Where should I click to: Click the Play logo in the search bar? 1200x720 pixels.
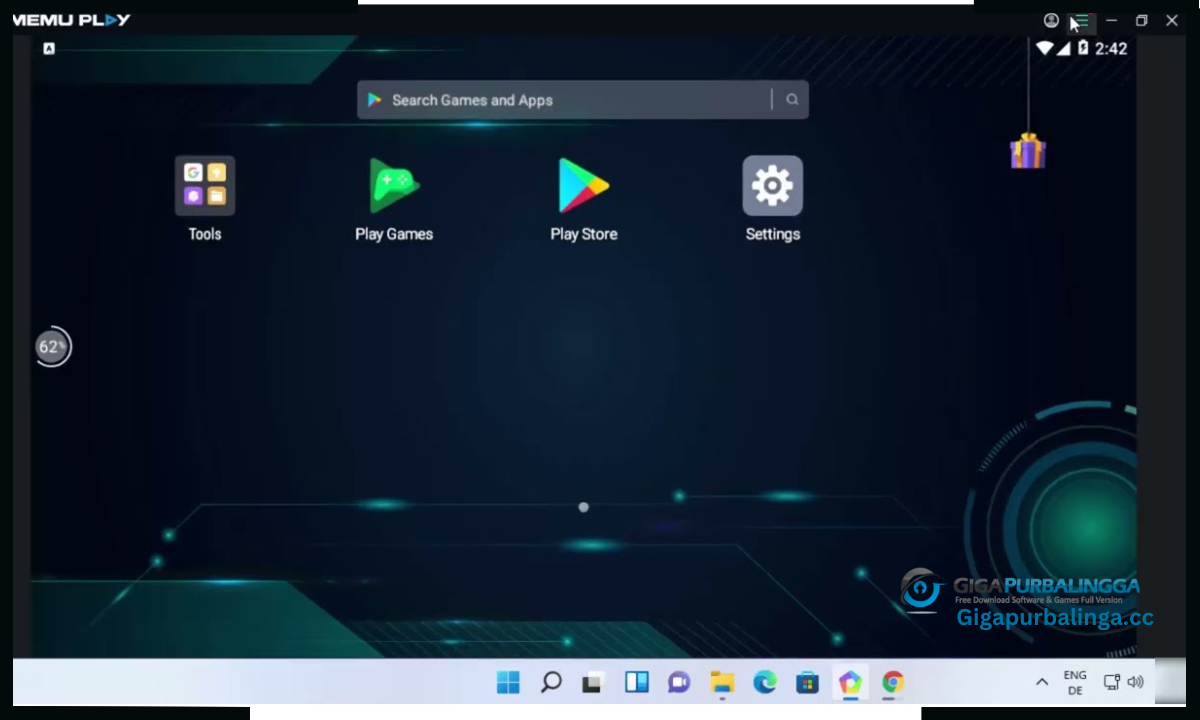click(x=375, y=100)
